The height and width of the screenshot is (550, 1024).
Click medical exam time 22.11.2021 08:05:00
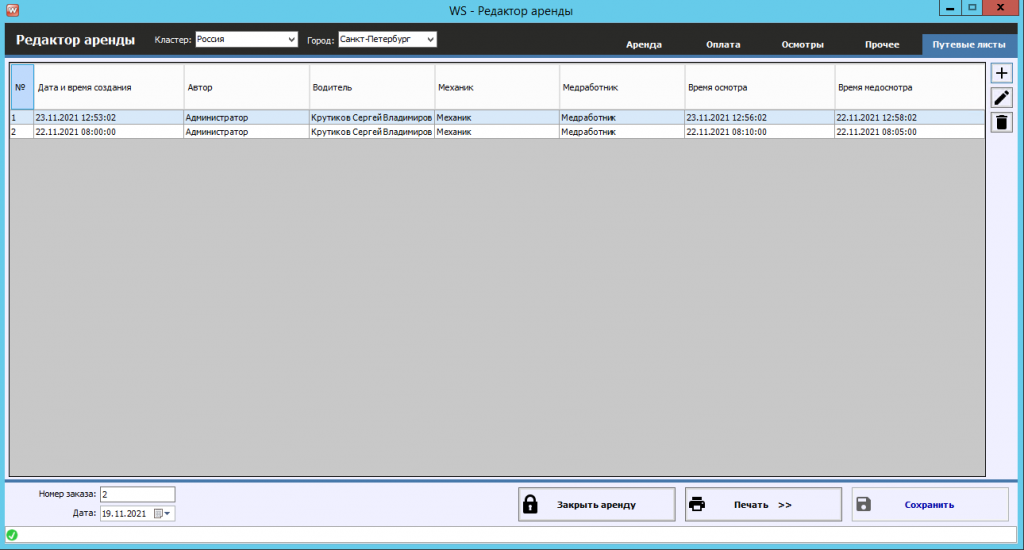pos(910,131)
